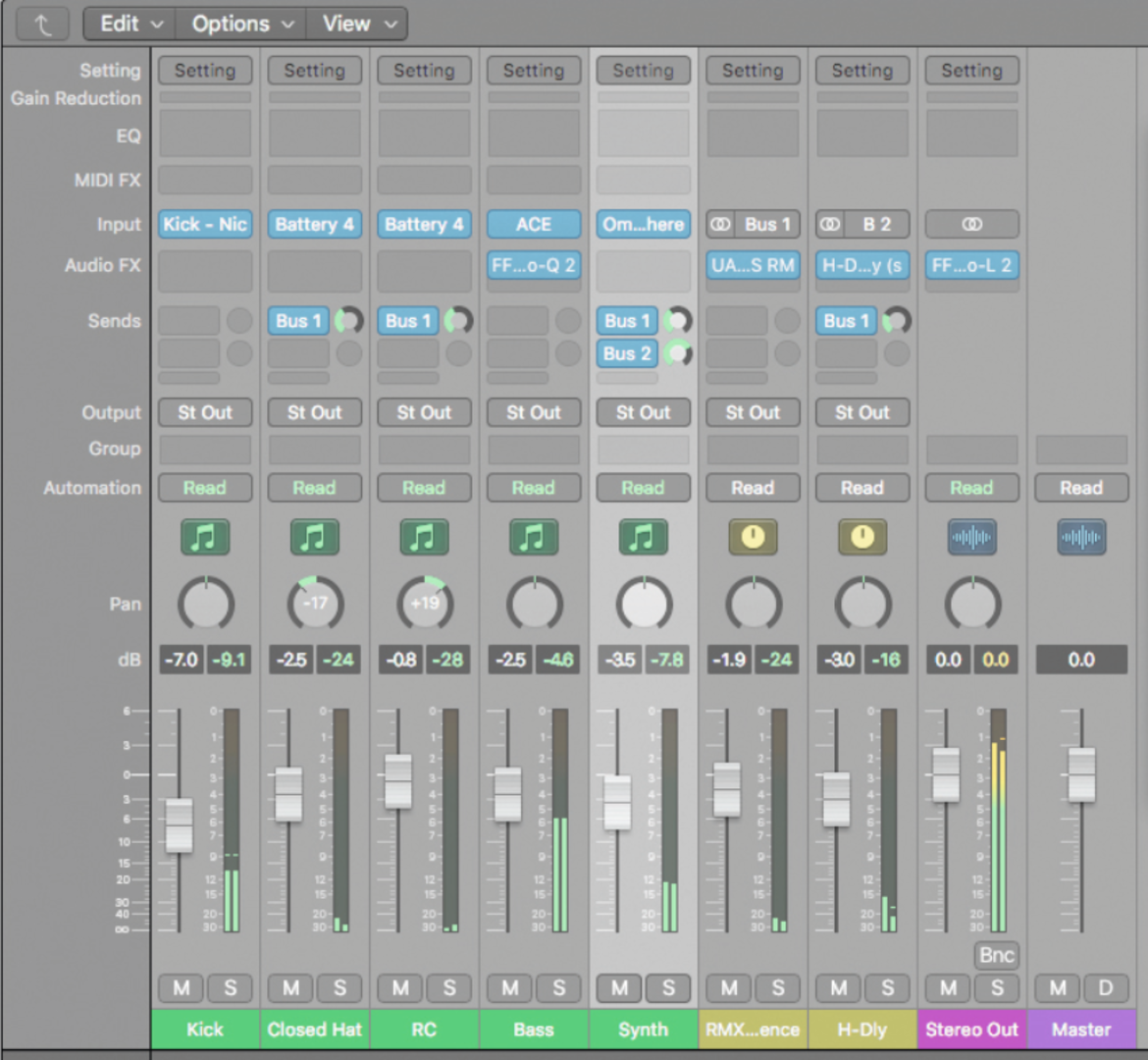
Task: Click the stereo rings icon beside Bus 1 input
Action: (720, 224)
